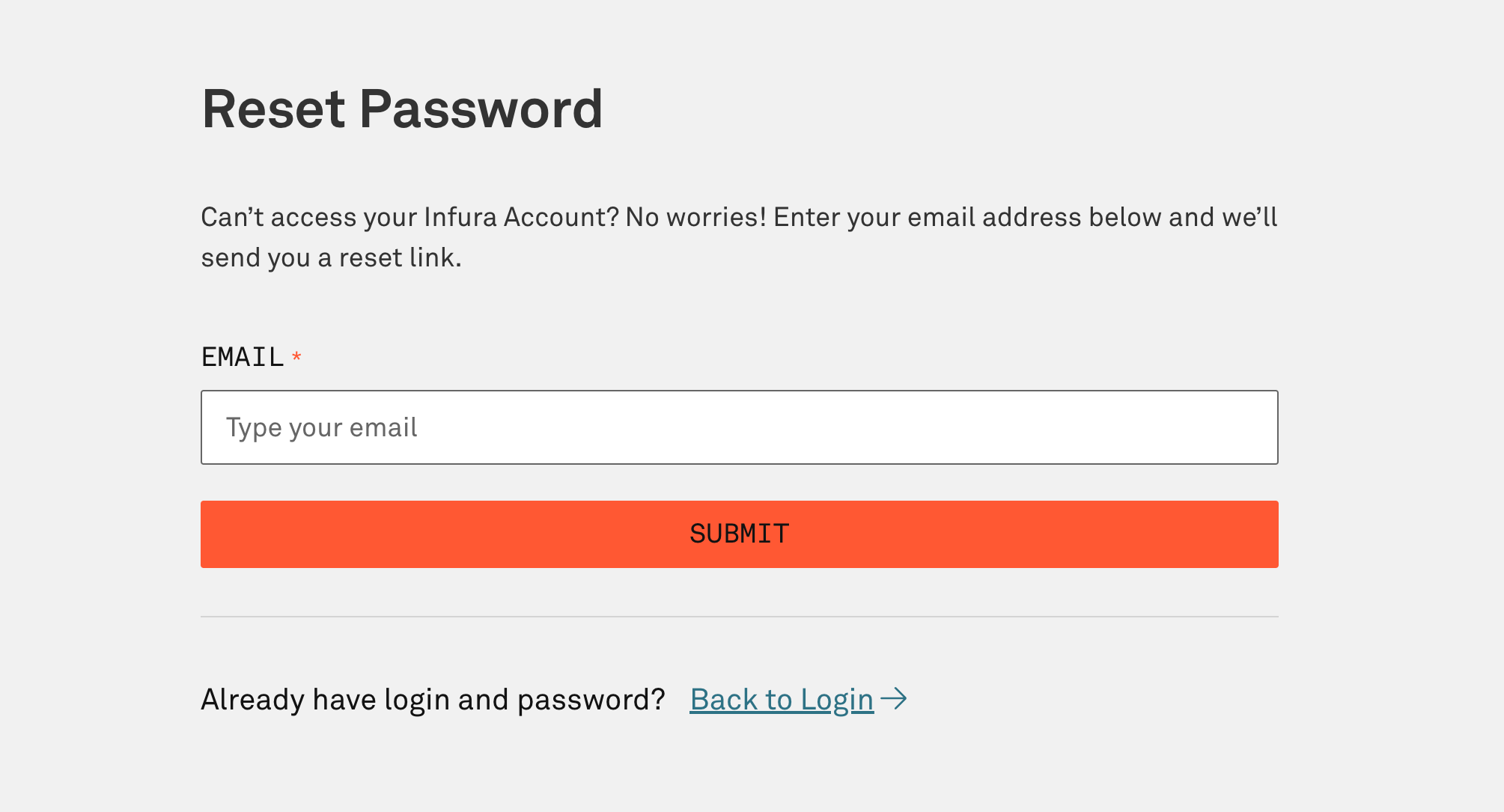Click "Infura Account?" in the description

(521, 217)
